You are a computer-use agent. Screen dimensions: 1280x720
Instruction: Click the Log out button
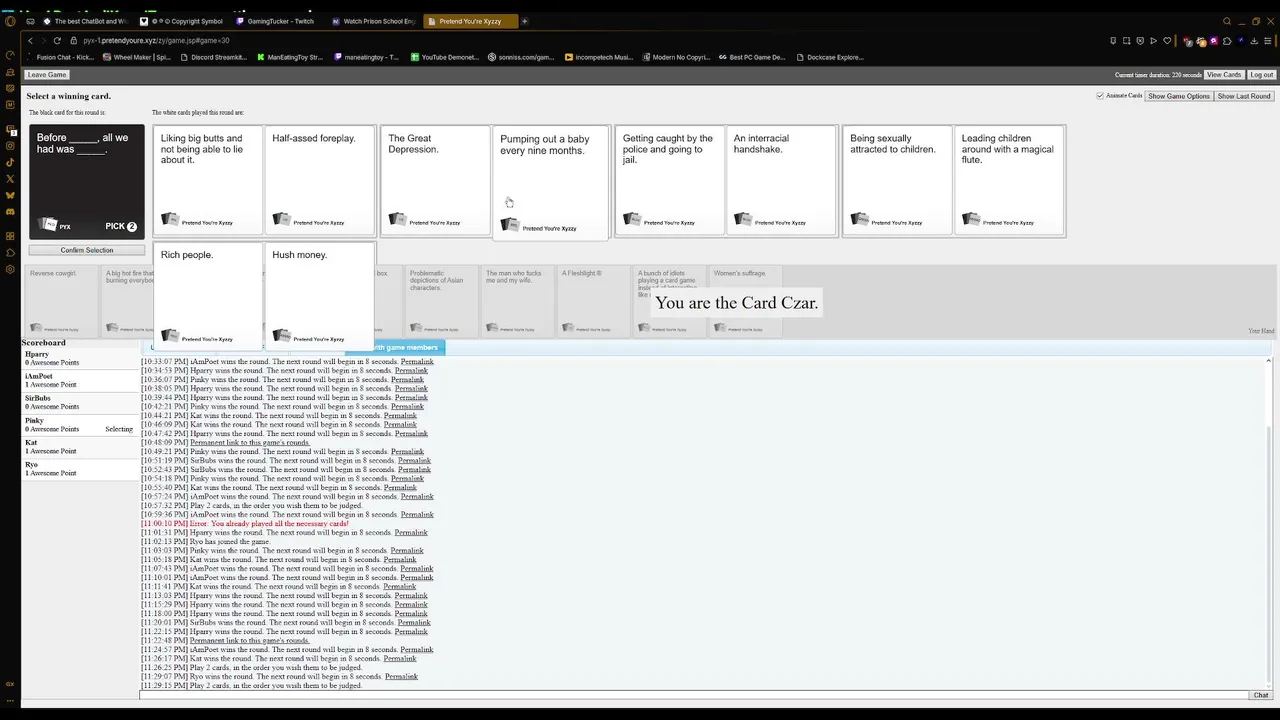(x=1262, y=75)
